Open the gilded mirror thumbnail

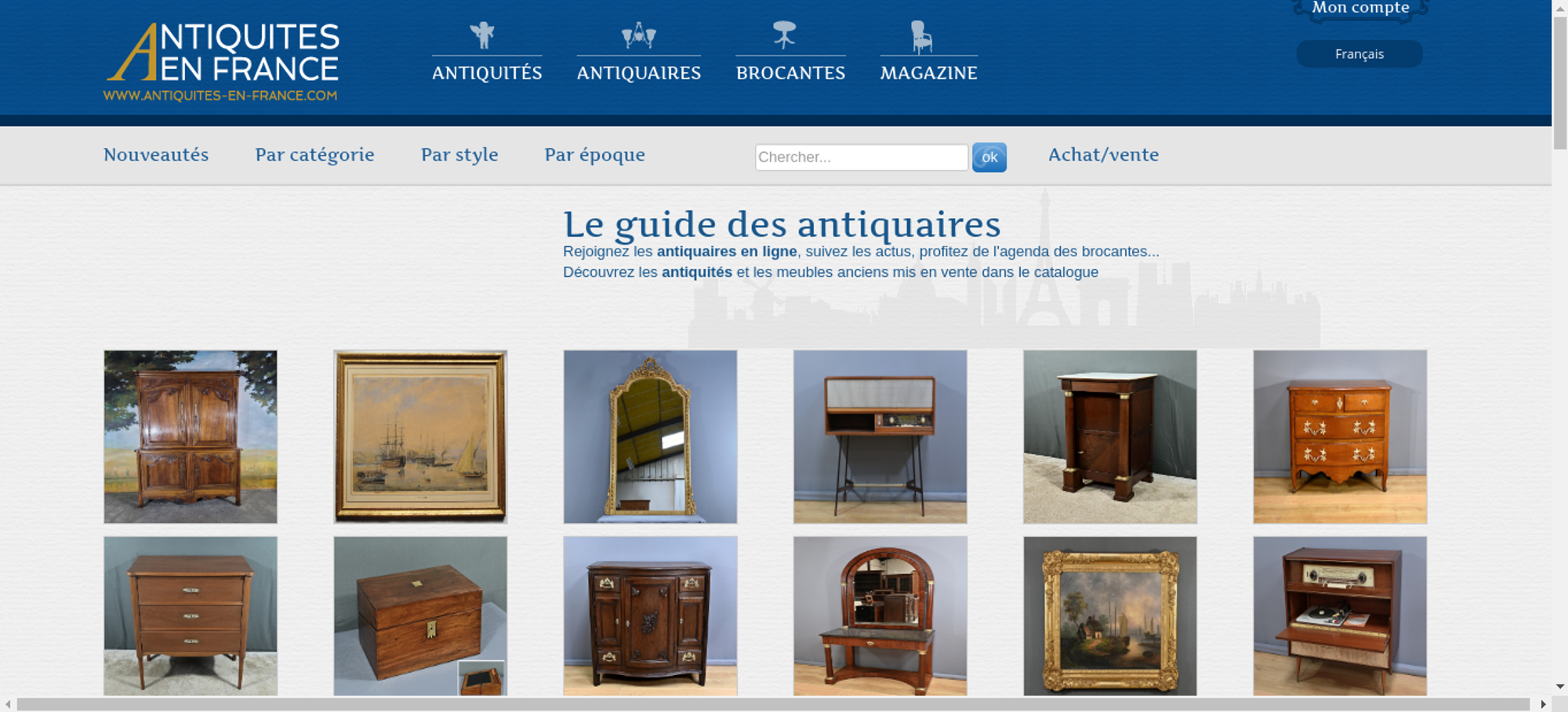tap(650, 437)
